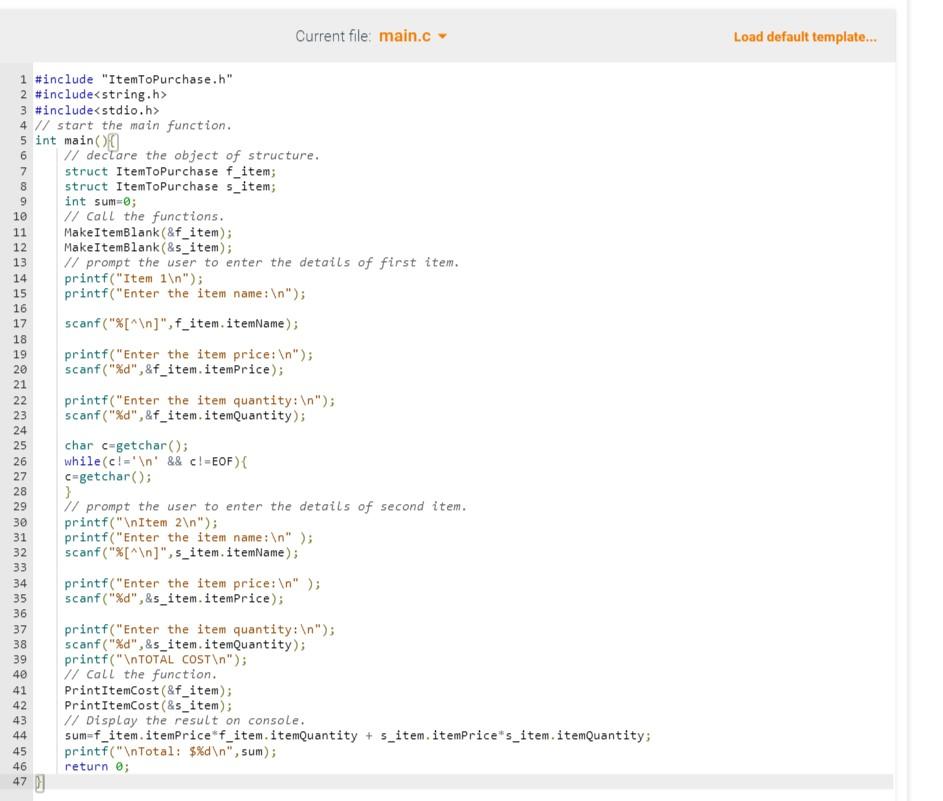Screen dimensions: 943x801
Task: Click the return 0 statement
Action: point(95,766)
